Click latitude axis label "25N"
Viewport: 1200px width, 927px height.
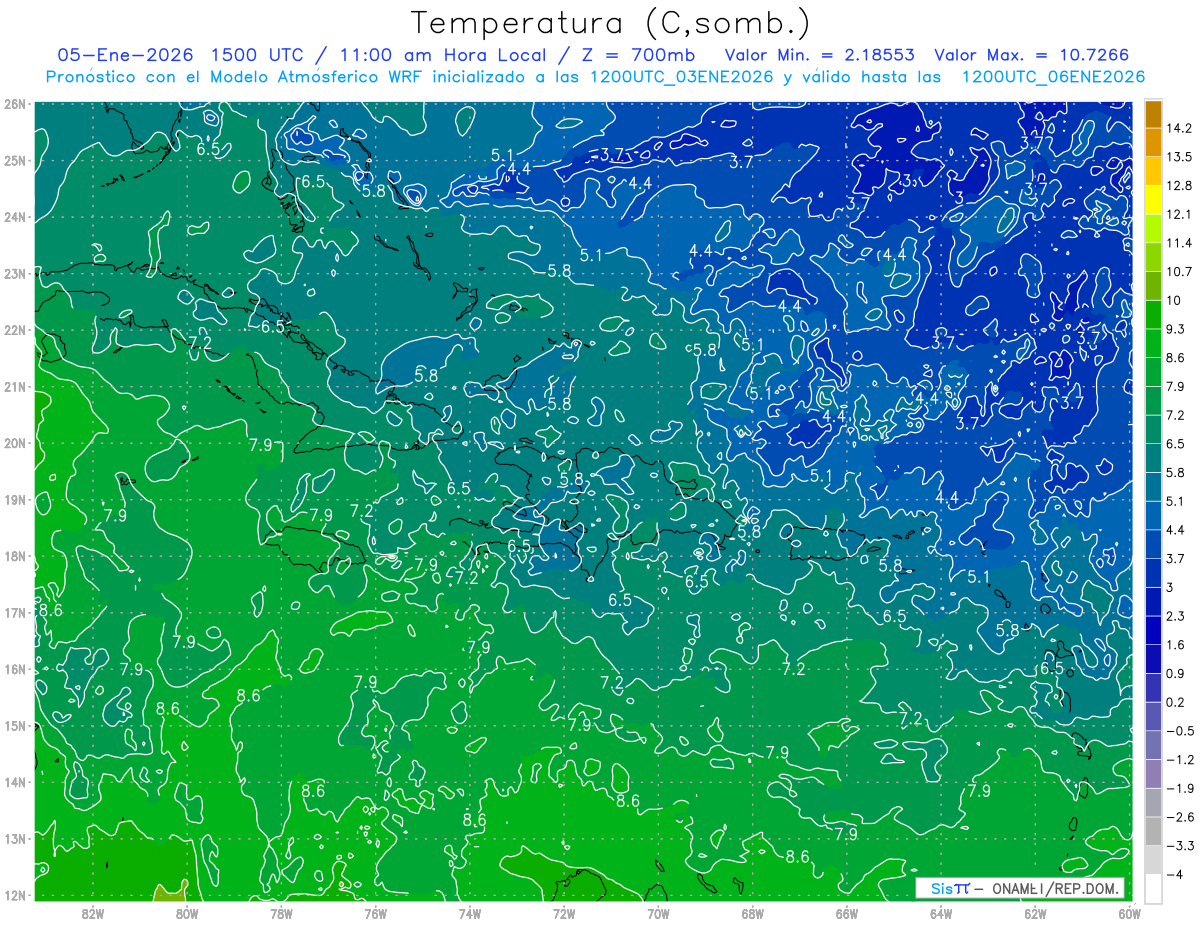(15, 160)
